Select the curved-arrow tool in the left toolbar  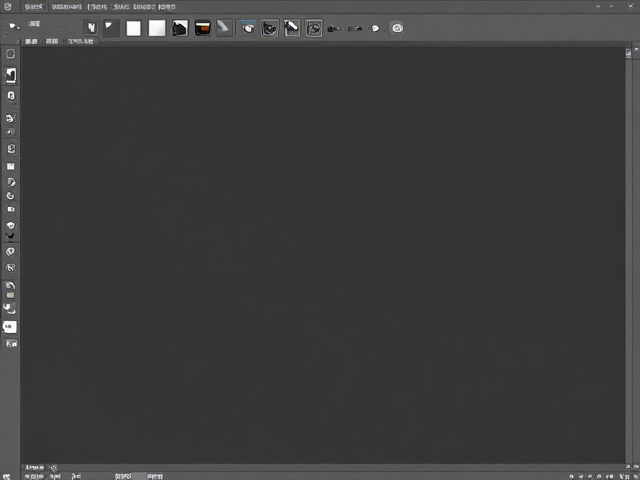[10, 285]
